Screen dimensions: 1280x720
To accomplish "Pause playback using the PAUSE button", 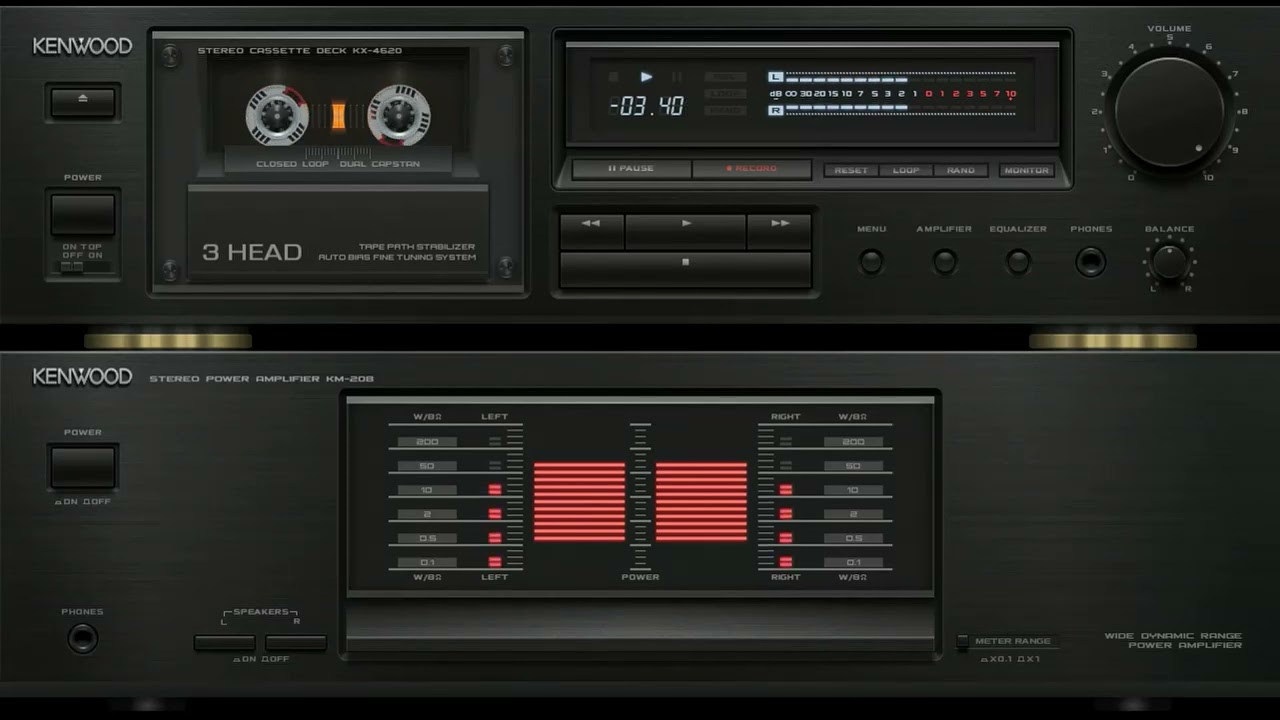I will [x=631, y=169].
